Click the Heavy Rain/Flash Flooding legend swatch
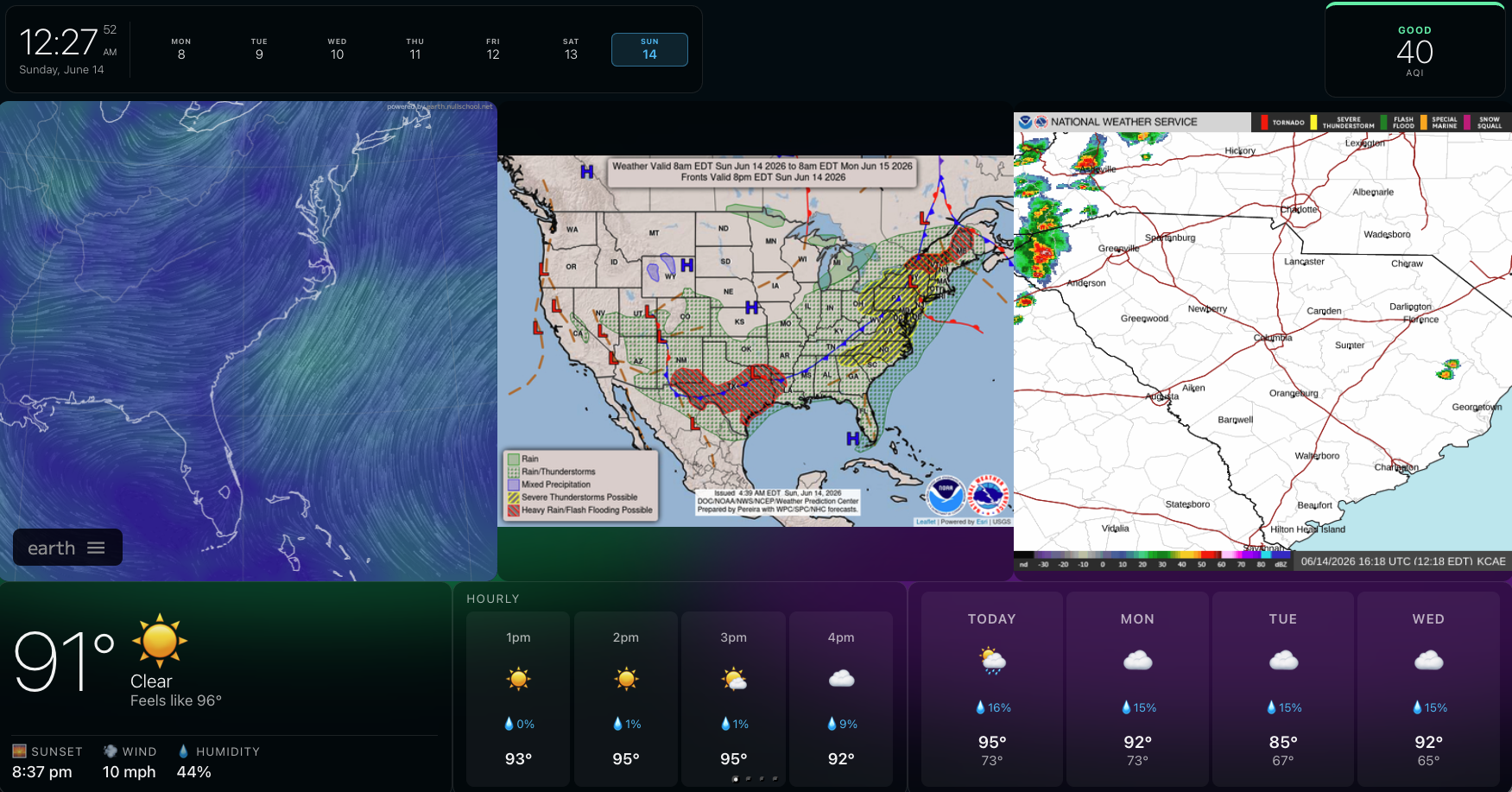This screenshot has width=1512, height=792. pos(514,510)
